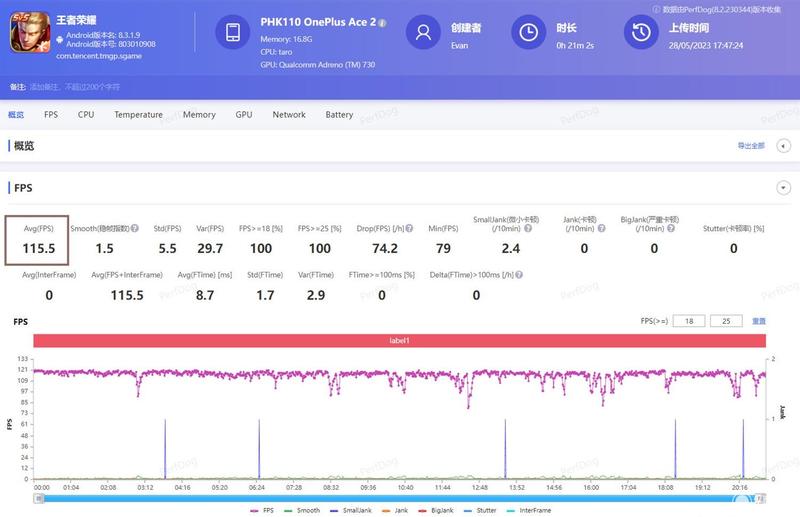Click the Var(FPS) value 29.7
The image size is (800, 517).
click(210, 249)
